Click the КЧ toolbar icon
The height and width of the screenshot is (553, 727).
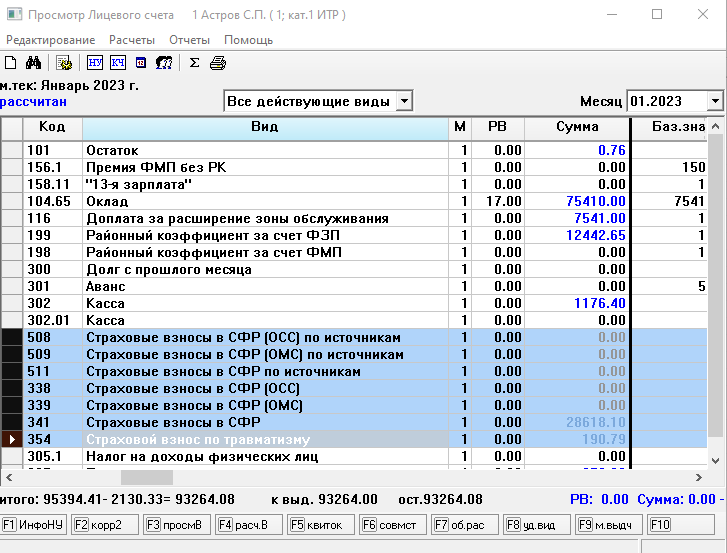(118, 63)
